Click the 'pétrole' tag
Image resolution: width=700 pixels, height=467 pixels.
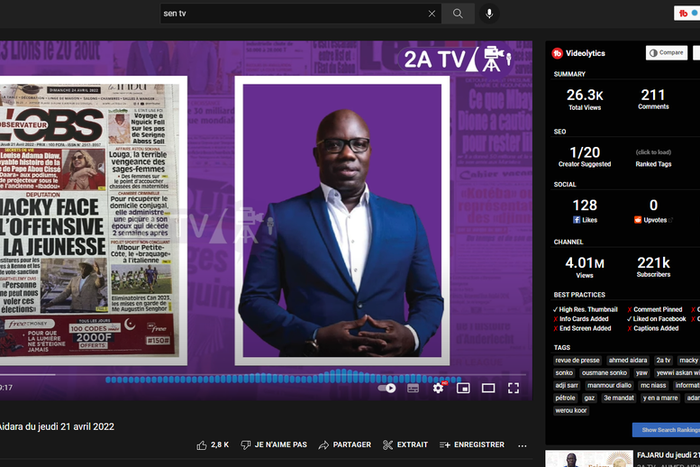565,398
